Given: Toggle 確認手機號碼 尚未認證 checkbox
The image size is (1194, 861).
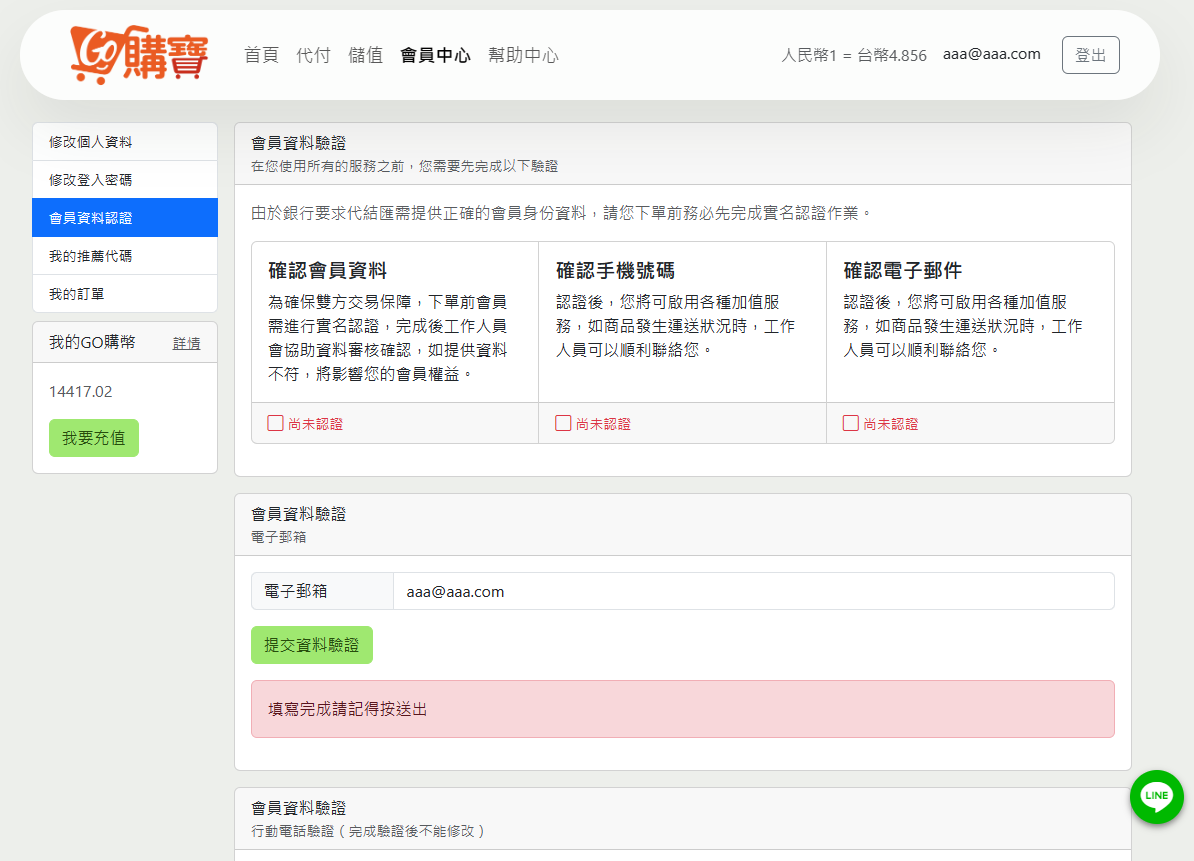Looking at the screenshot, I should 563,423.
